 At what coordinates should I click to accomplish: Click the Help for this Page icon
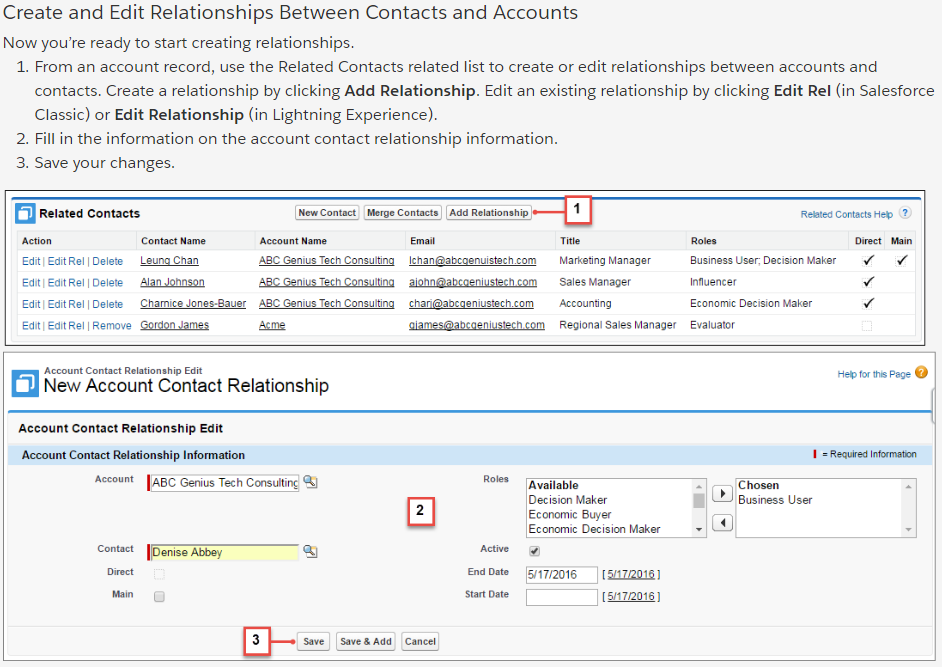(x=921, y=373)
